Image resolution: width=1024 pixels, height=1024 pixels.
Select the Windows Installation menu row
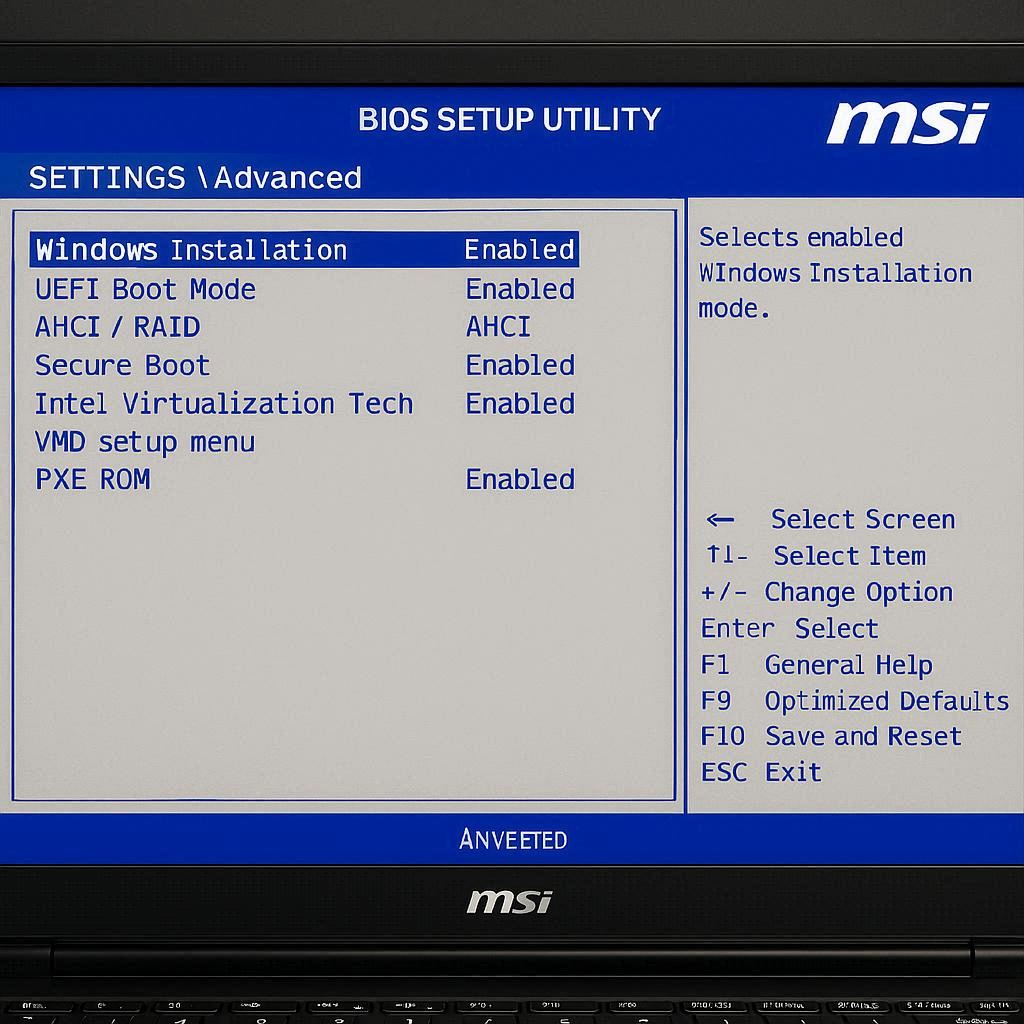[x=191, y=250]
